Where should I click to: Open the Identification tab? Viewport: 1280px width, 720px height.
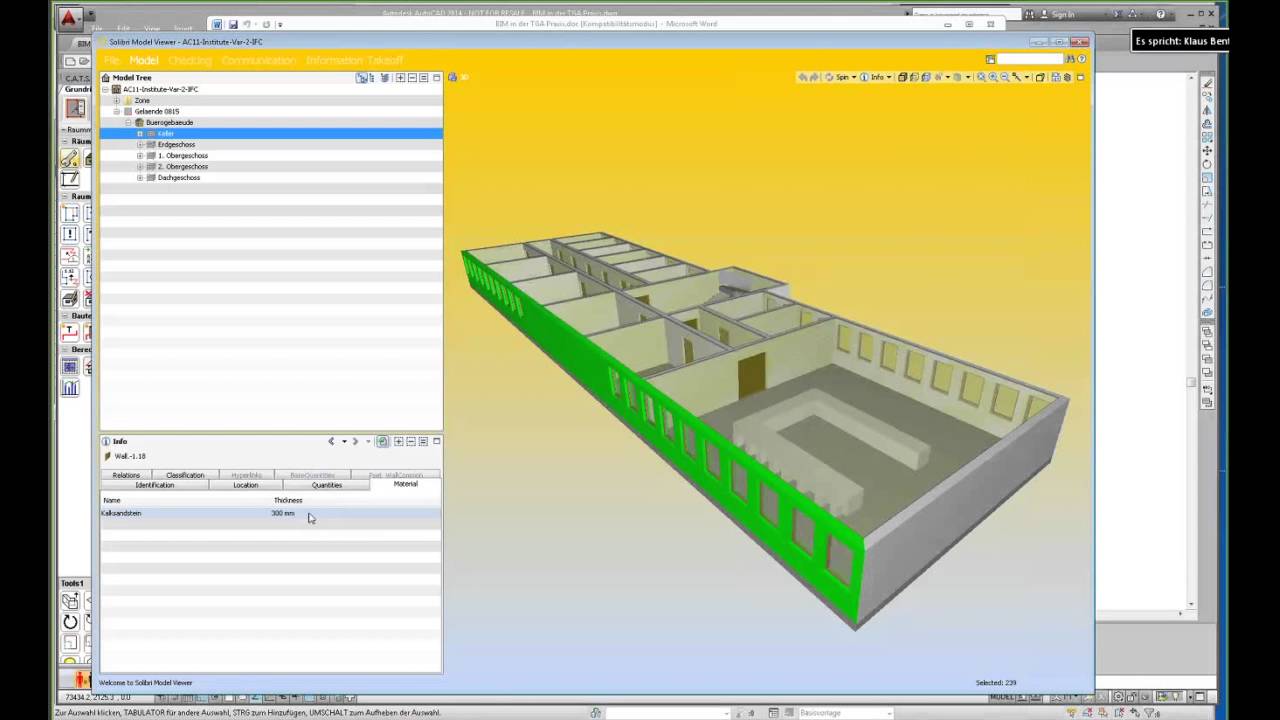(155, 485)
